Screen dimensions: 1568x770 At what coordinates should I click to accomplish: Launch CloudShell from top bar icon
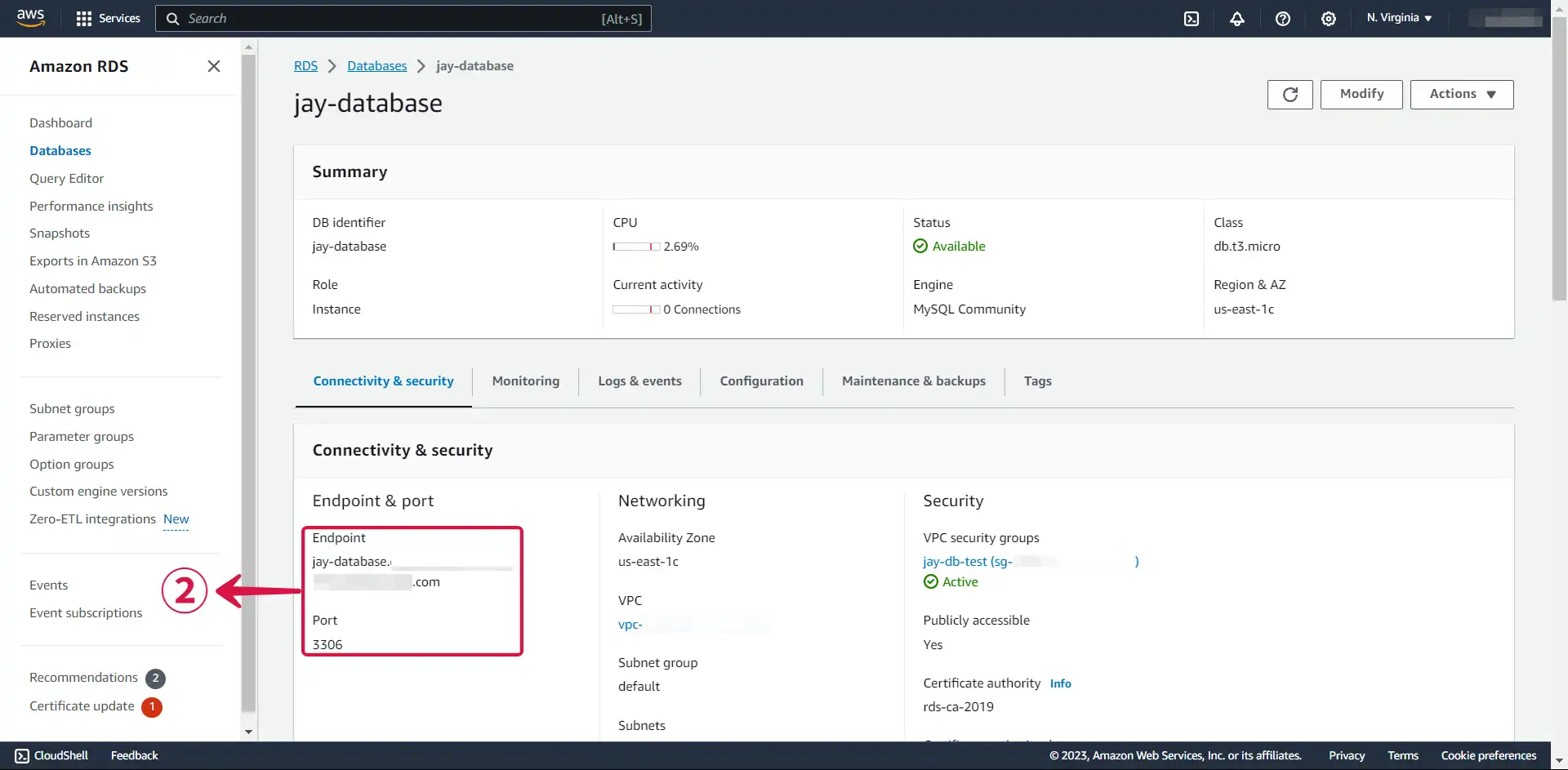pos(1192,18)
